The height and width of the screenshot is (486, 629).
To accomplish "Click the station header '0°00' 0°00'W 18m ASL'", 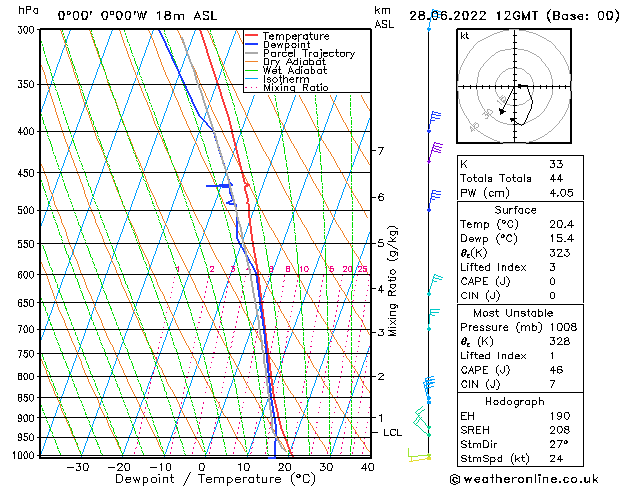I will (x=137, y=16).
